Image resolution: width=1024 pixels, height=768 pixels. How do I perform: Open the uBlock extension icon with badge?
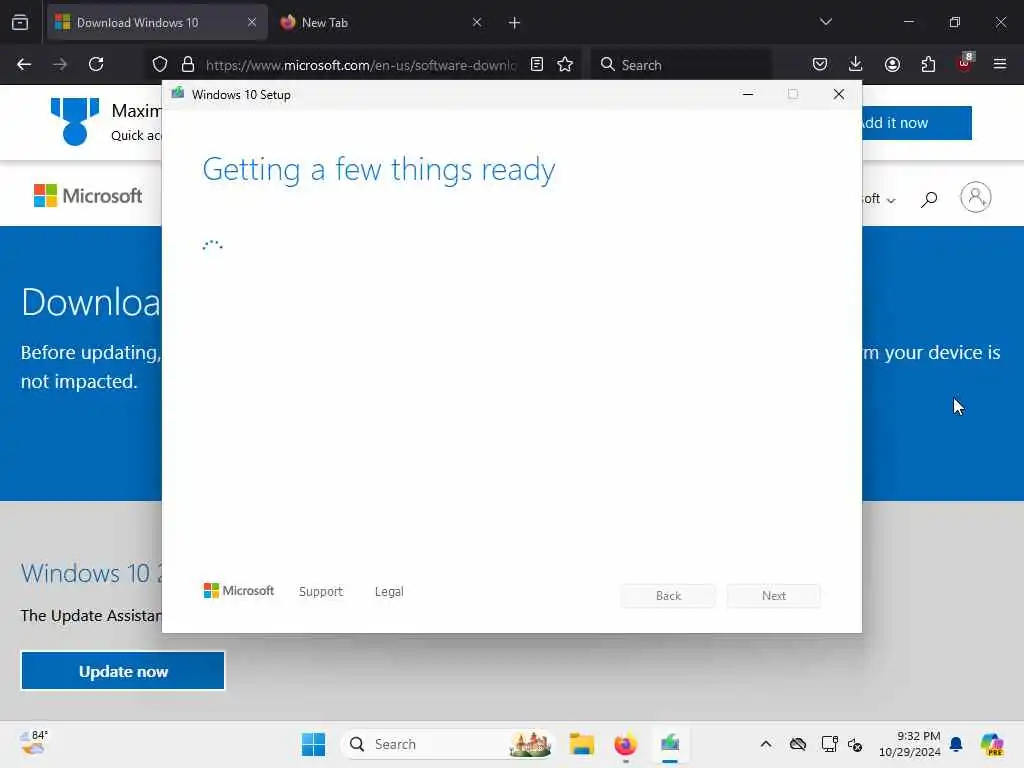point(965,63)
